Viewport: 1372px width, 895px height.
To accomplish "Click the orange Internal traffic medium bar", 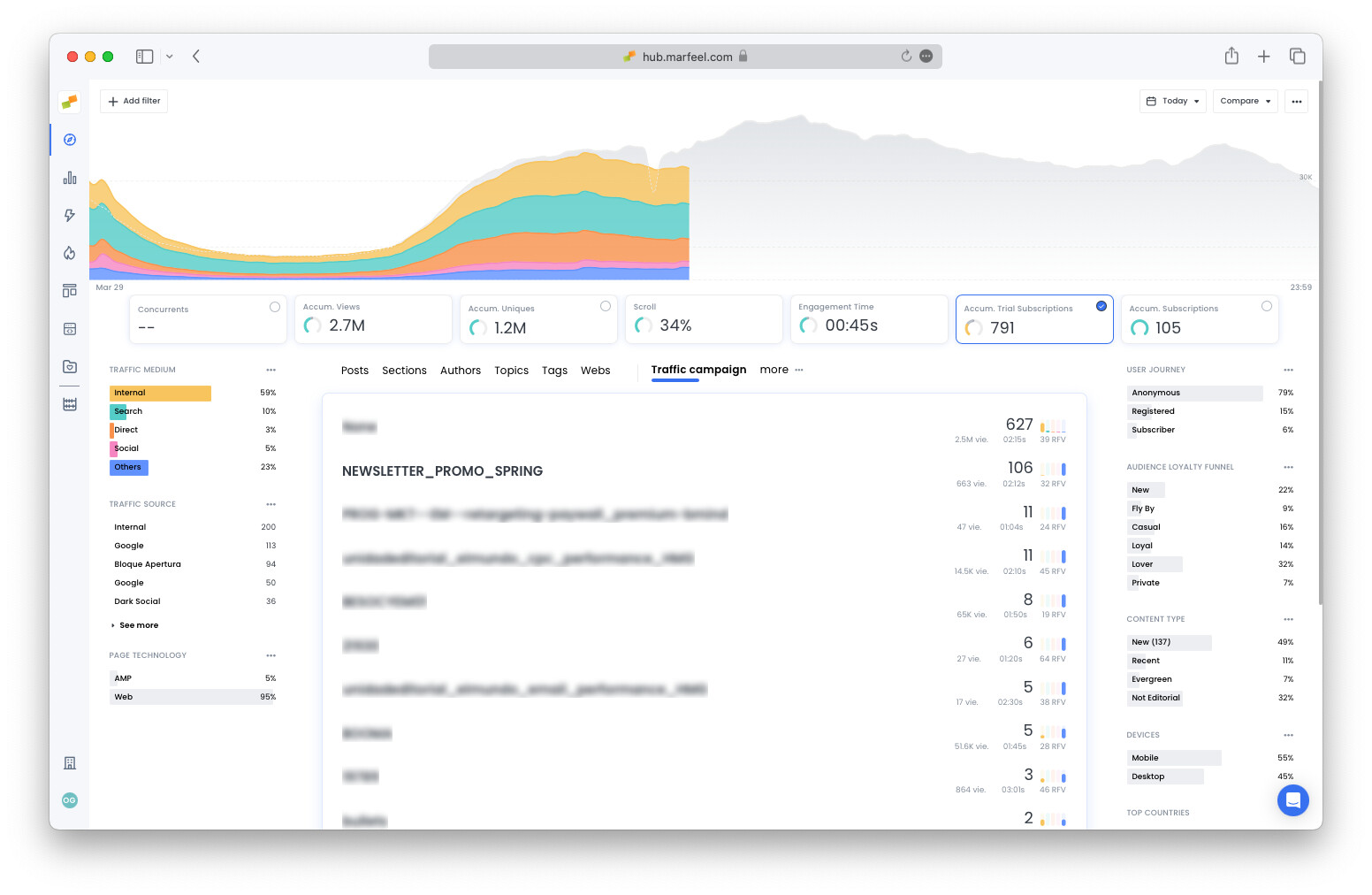I will (x=160, y=393).
